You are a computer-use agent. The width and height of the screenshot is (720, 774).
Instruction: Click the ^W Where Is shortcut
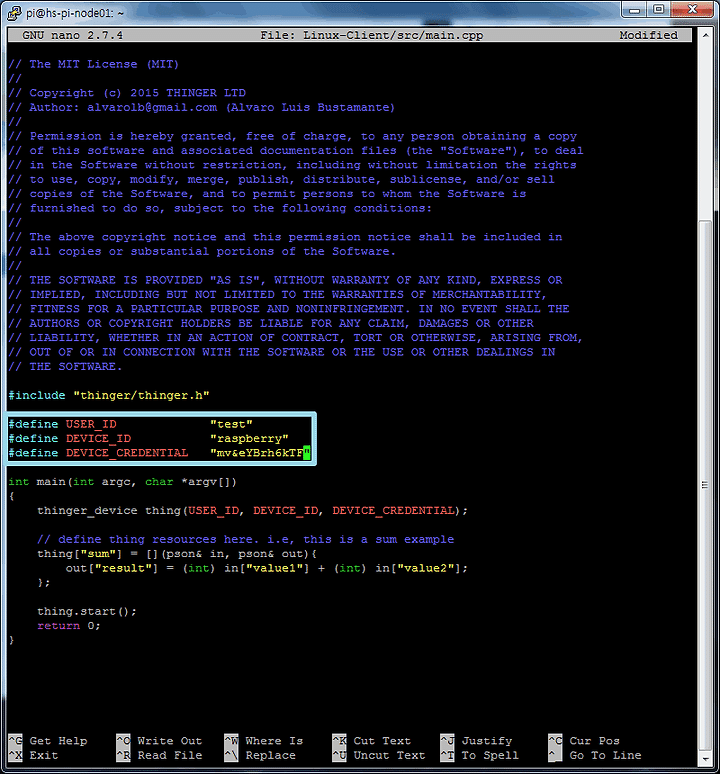click(x=264, y=740)
